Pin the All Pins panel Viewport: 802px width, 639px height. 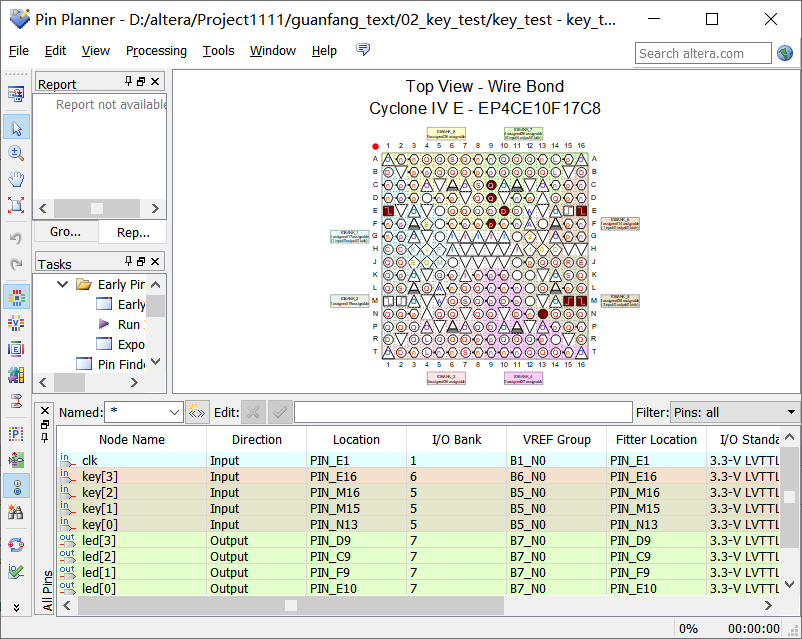[45, 438]
